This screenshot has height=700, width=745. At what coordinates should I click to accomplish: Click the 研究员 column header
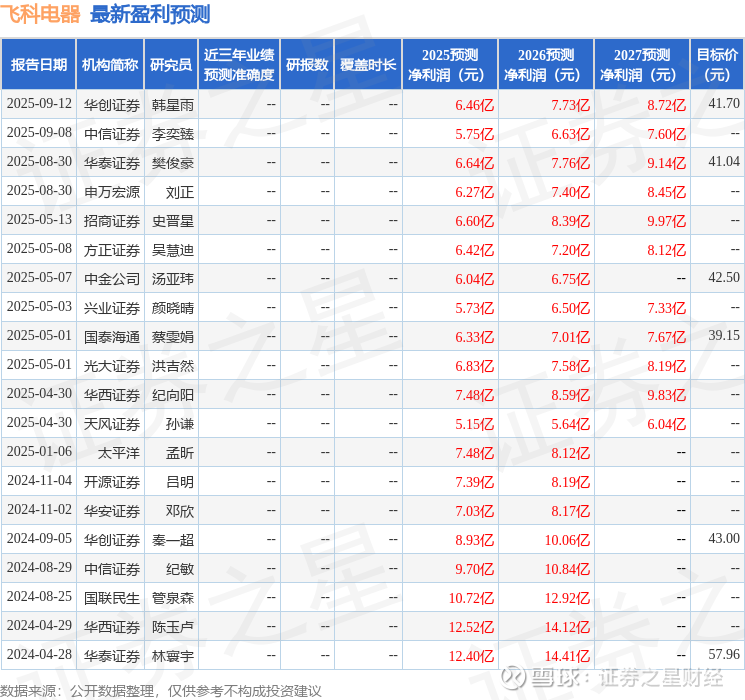[x=171, y=65]
